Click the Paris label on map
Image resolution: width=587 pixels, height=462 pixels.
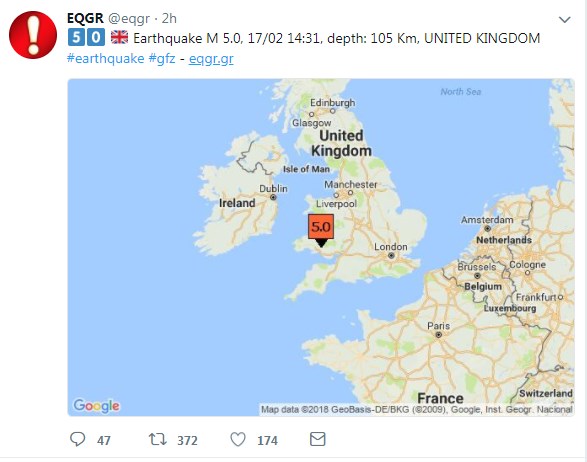tap(438, 326)
